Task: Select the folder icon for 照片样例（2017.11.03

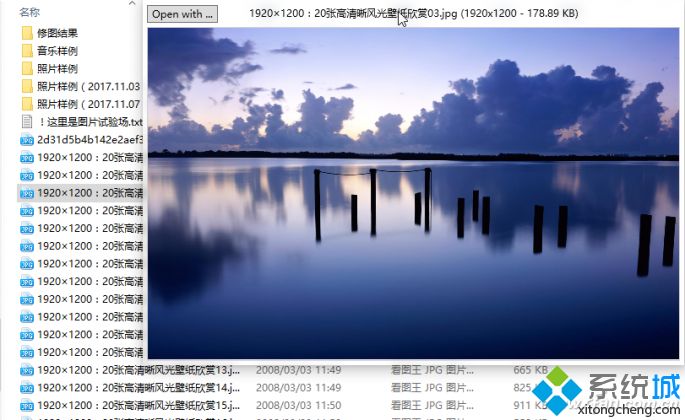Action: (27, 87)
